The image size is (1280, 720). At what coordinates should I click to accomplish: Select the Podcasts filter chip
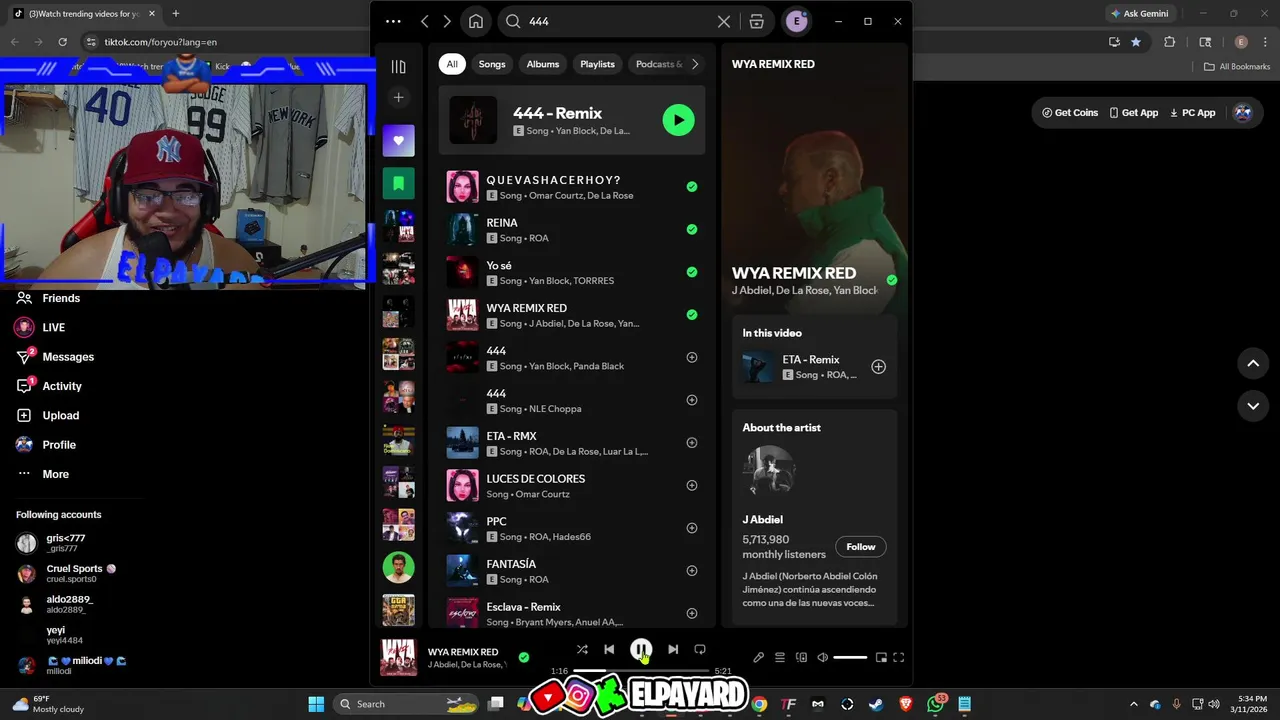(x=658, y=64)
